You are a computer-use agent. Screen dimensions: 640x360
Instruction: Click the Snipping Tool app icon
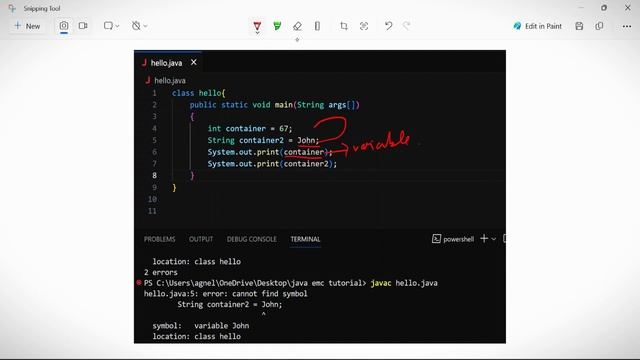pyautogui.click(x=12, y=8)
